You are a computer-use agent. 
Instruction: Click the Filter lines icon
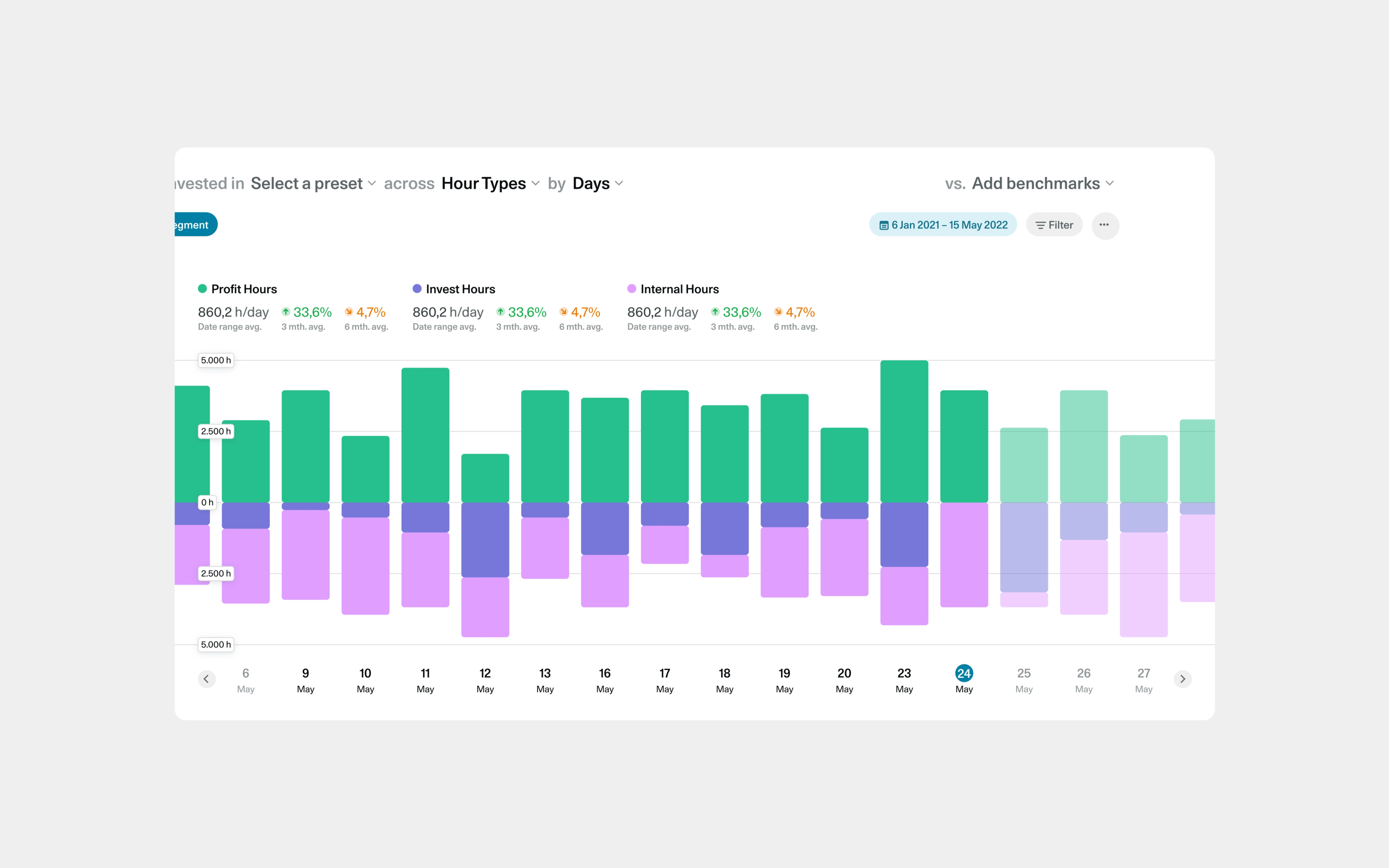tap(1040, 226)
